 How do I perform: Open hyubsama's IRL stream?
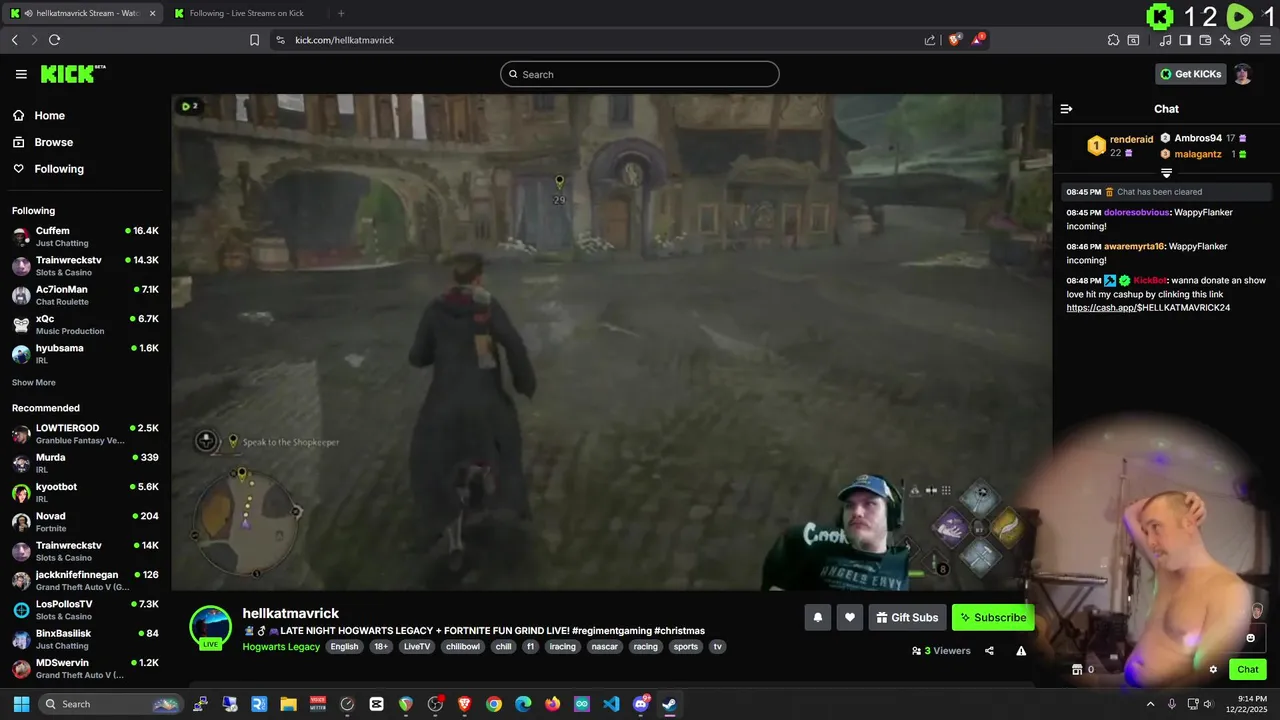85,353
